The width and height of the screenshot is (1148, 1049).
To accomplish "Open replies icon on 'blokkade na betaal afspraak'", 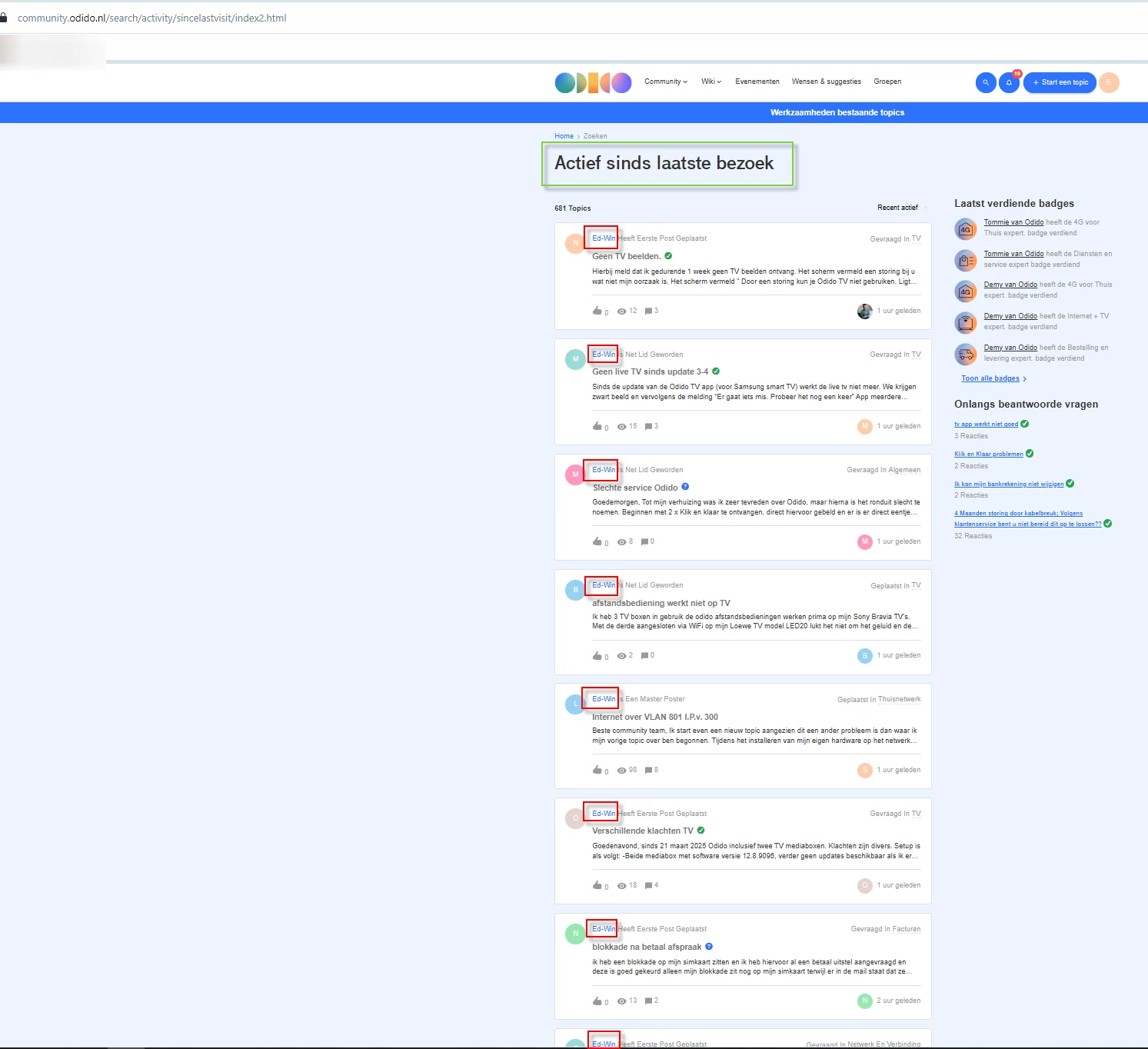I will [649, 1001].
